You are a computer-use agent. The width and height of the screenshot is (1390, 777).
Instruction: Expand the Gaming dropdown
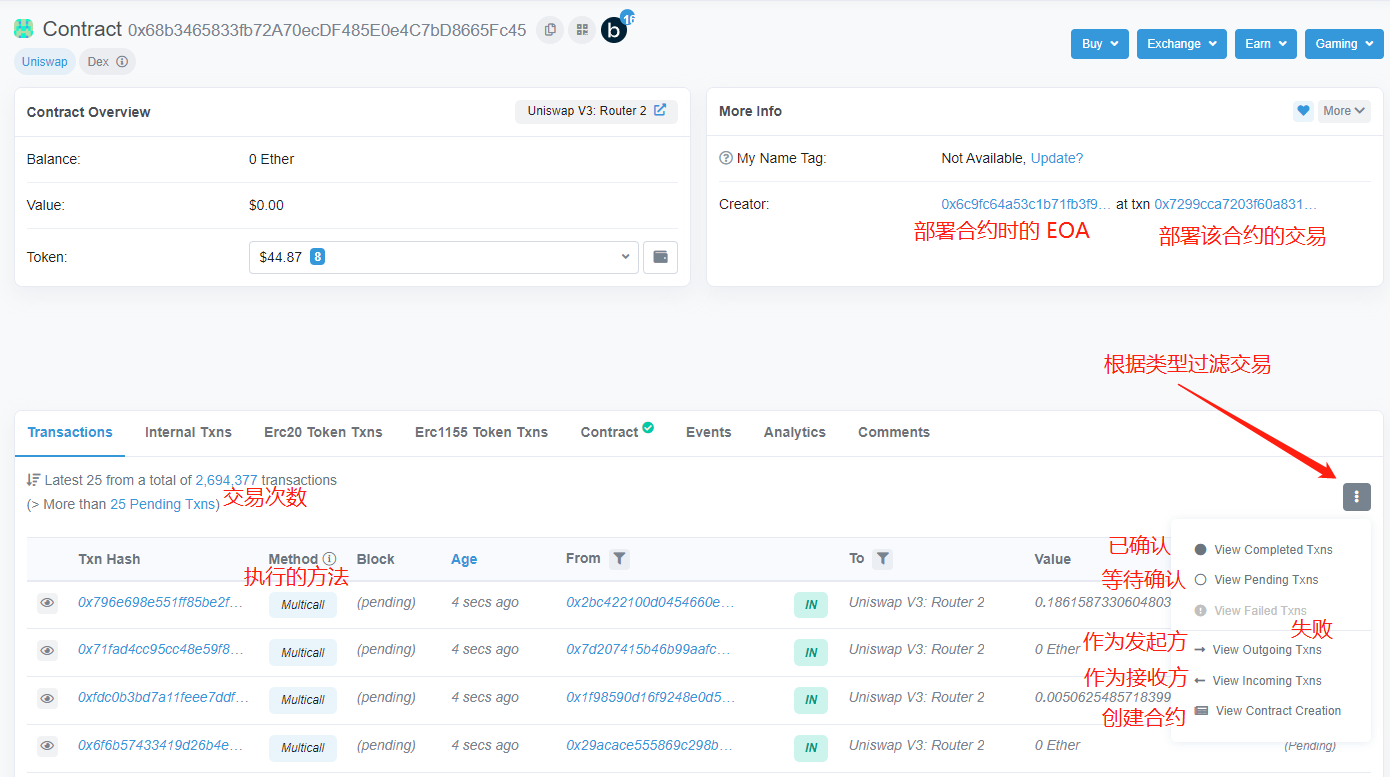[1344, 44]
